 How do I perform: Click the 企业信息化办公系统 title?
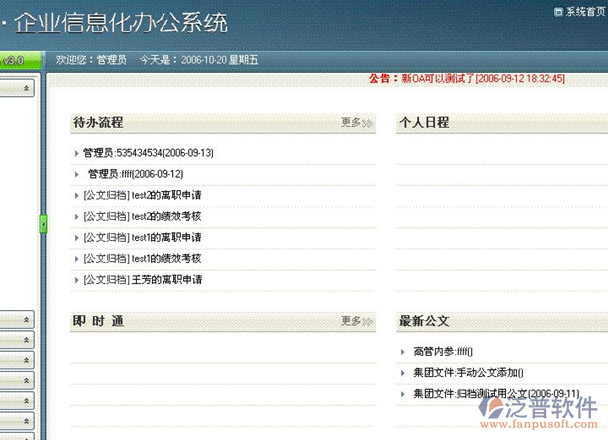121,22
